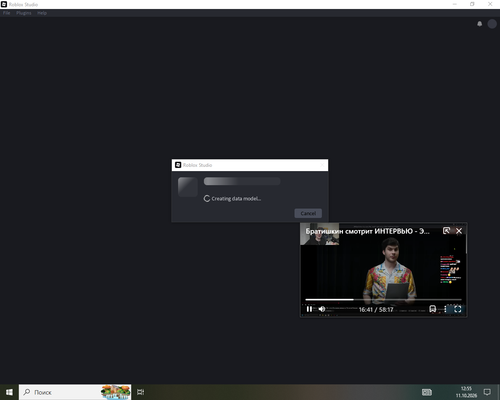Open the Windows Start menu
The height and width of the screenshot is (400, 500).
pyautogui.click(x=9, y=392)
